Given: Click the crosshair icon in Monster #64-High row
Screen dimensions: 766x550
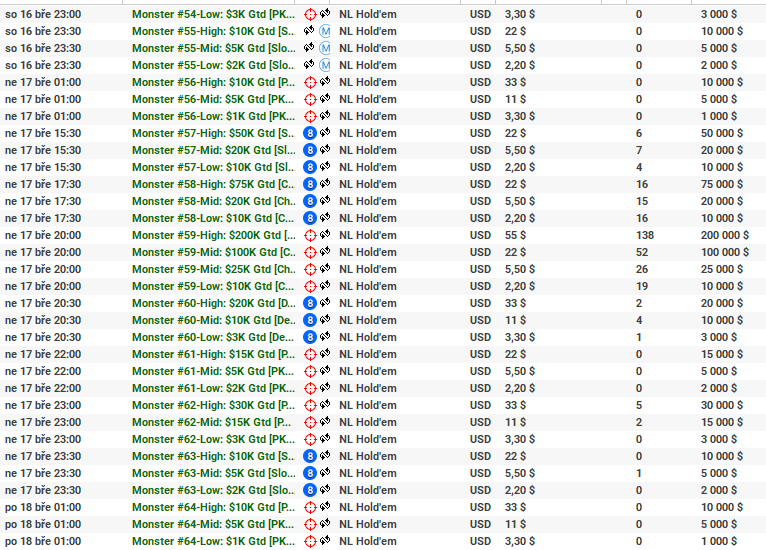Looking at the screenshot, I should pos(310,508).
